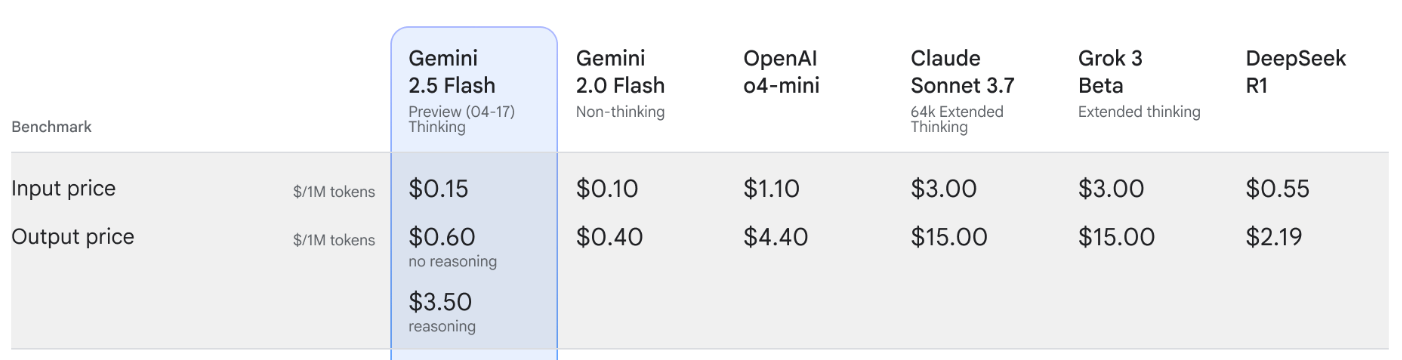Image resolution: width=1402 pixels, height=360 pixels.
Task: Select the $1.10 o4-mini input price
Action: pyautogui.click(x=771, y=188)
